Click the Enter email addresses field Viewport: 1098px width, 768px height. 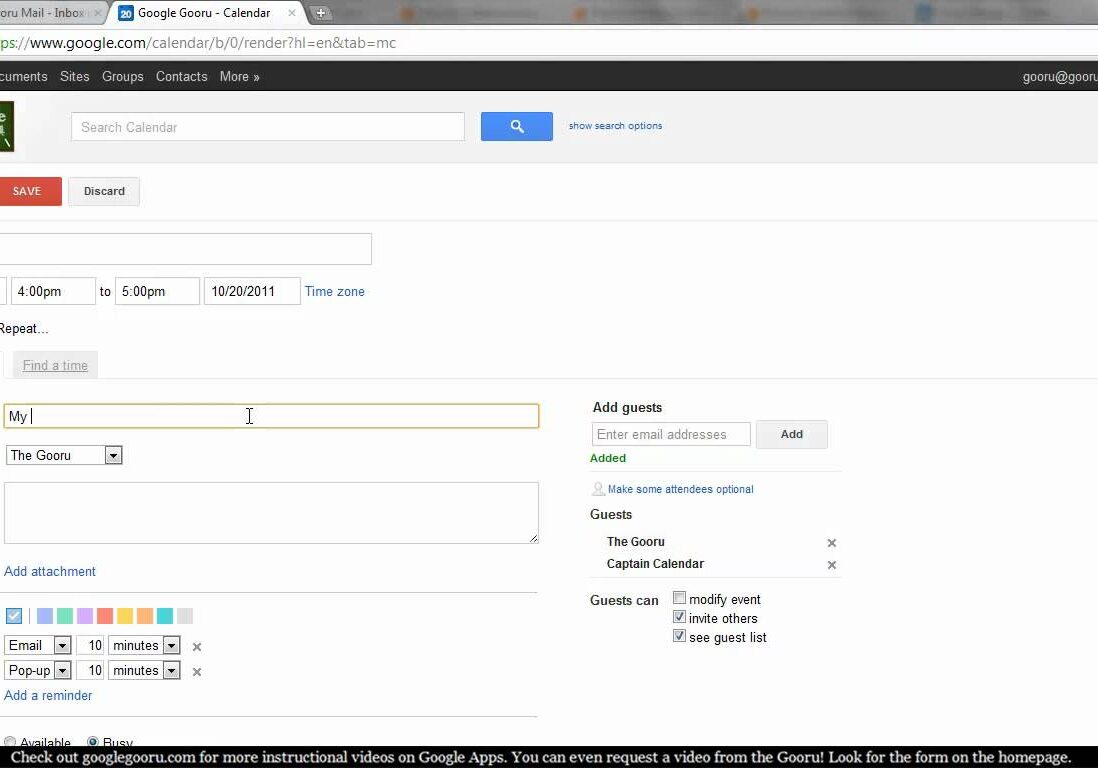coord(671,434)
